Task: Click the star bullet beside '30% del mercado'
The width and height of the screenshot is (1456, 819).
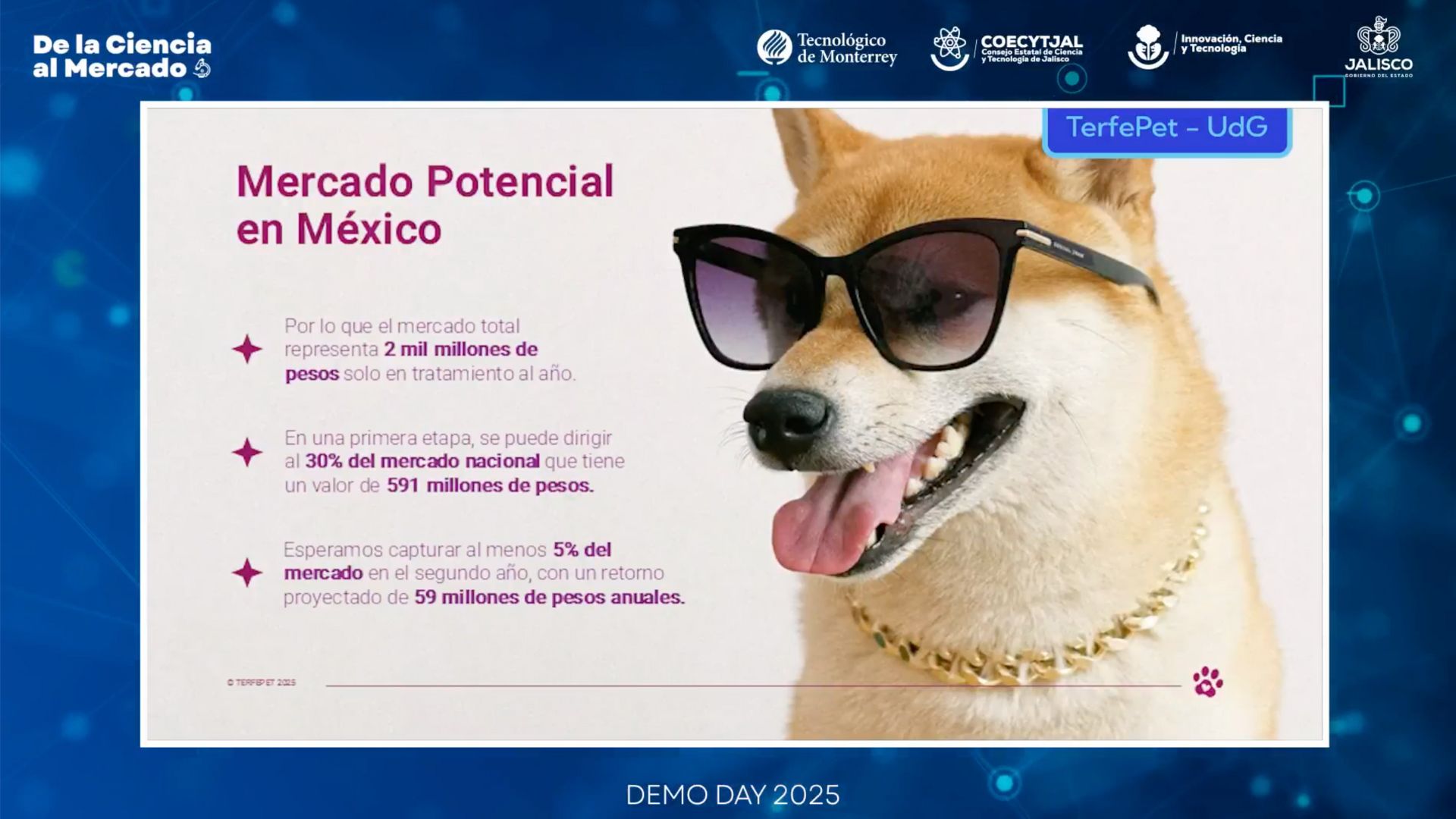Action: tap(247, 453)
